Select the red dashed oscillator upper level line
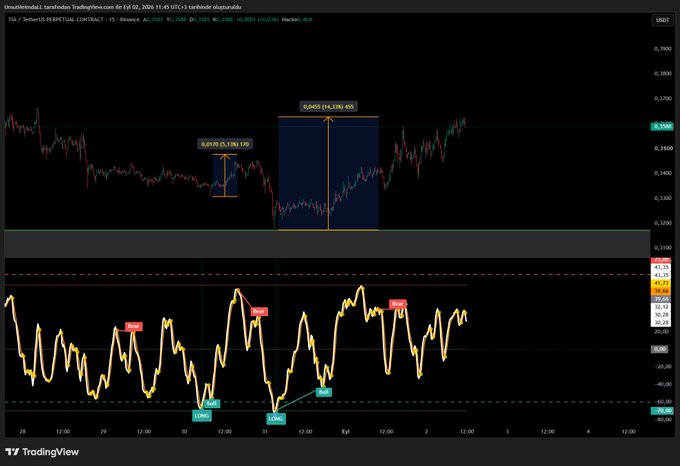The height and width of the screenshot is (466, 680). 327,275
